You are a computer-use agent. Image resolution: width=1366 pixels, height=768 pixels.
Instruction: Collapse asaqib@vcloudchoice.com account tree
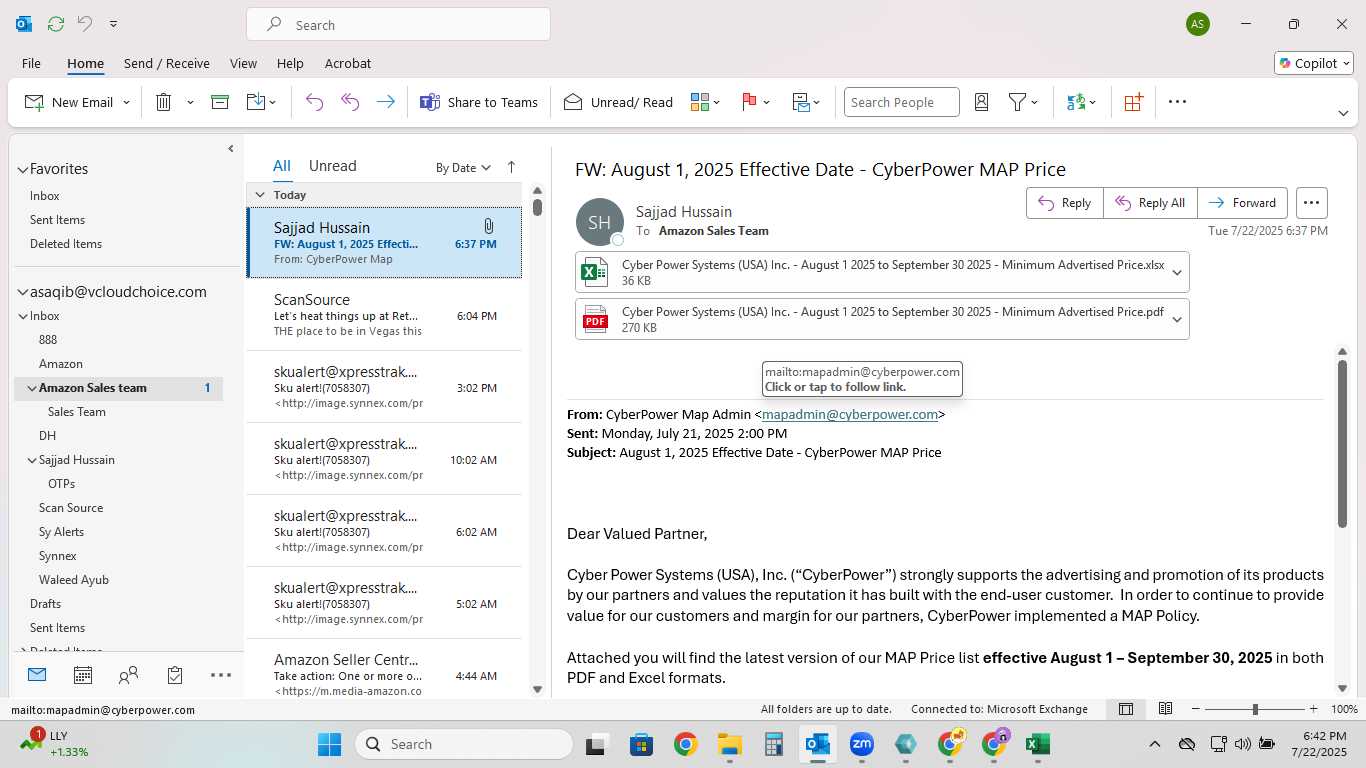(x=22, y=293)
